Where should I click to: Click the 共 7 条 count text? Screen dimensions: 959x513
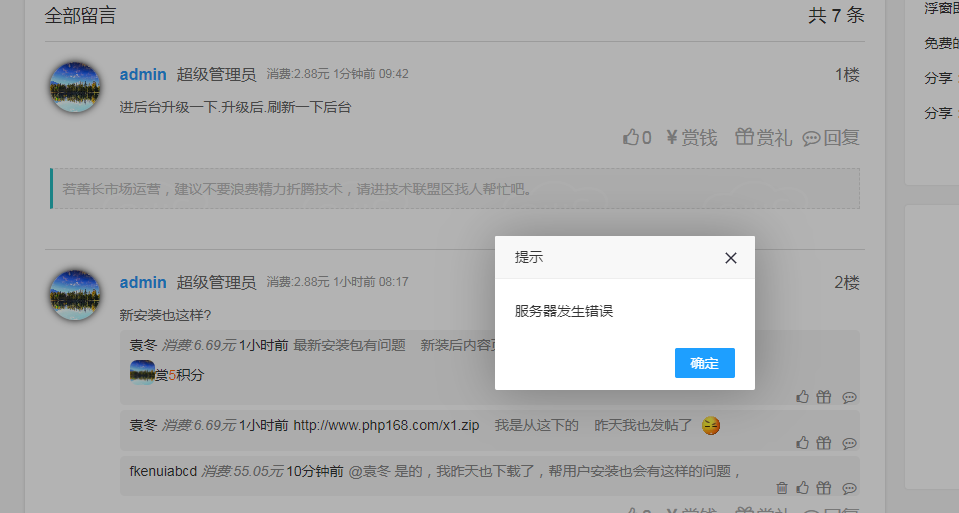(x=836, y=15)
